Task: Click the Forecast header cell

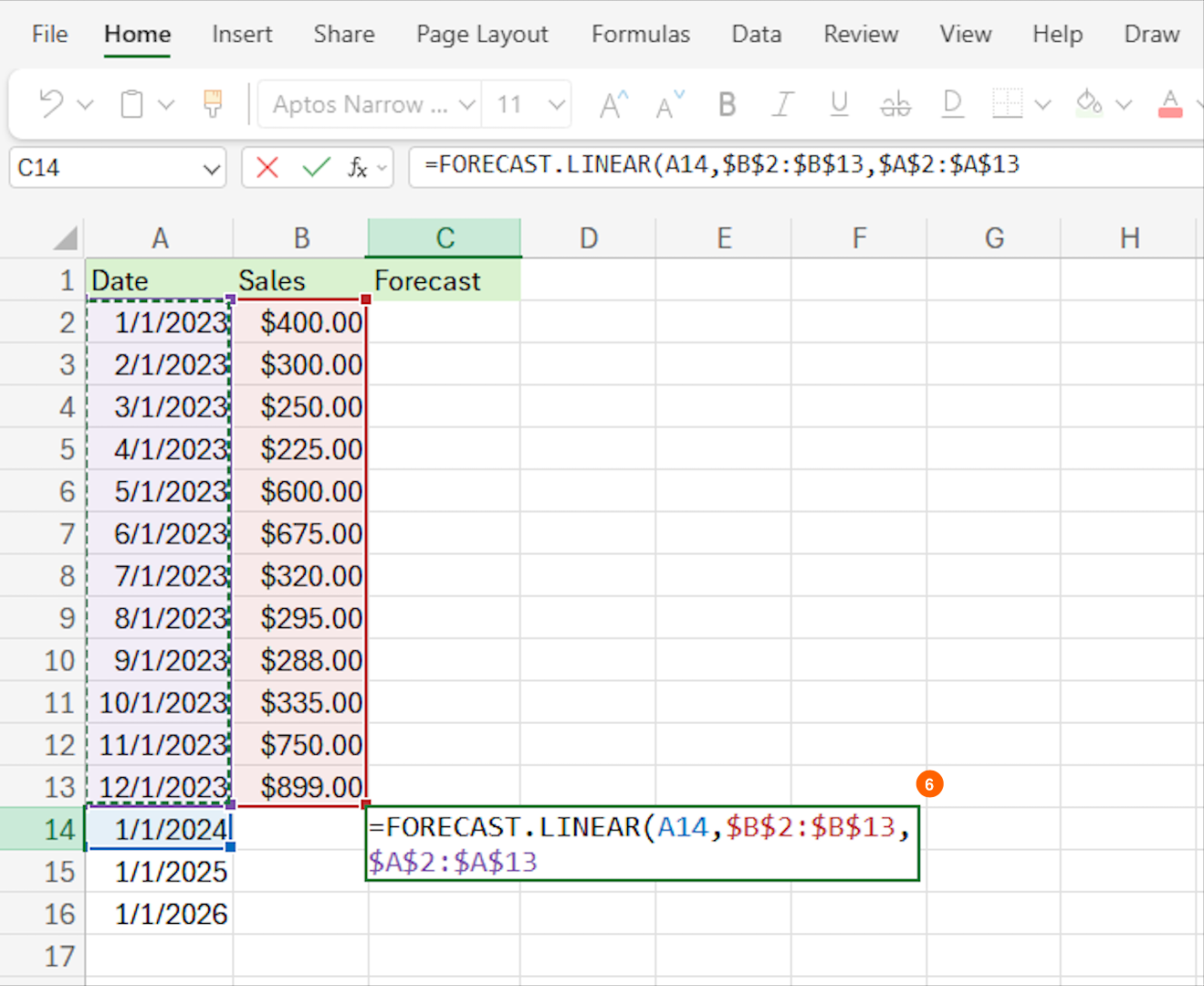Action: point(445,280)
